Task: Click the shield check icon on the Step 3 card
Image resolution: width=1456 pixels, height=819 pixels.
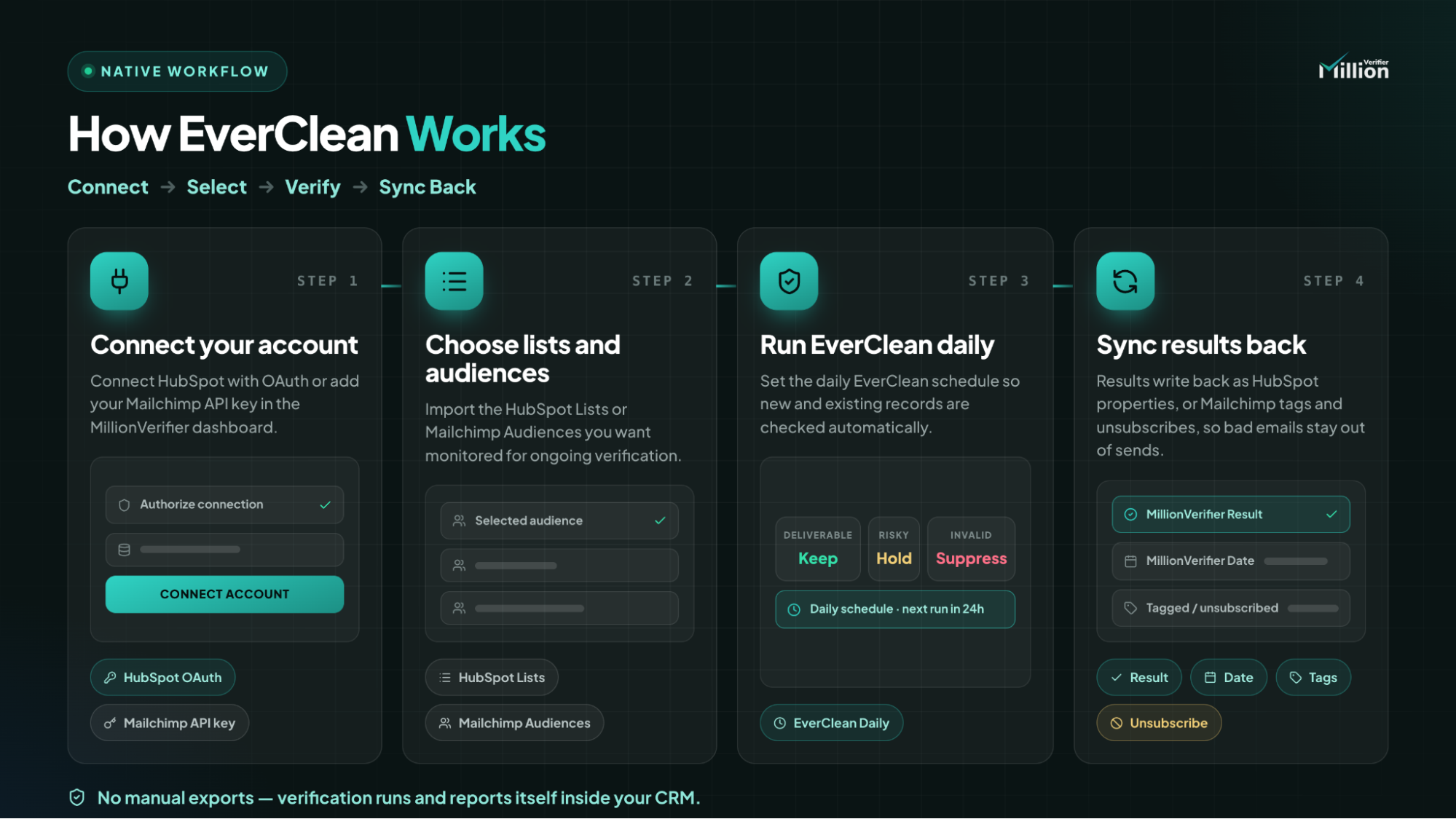Action: [x=790, y=281]
